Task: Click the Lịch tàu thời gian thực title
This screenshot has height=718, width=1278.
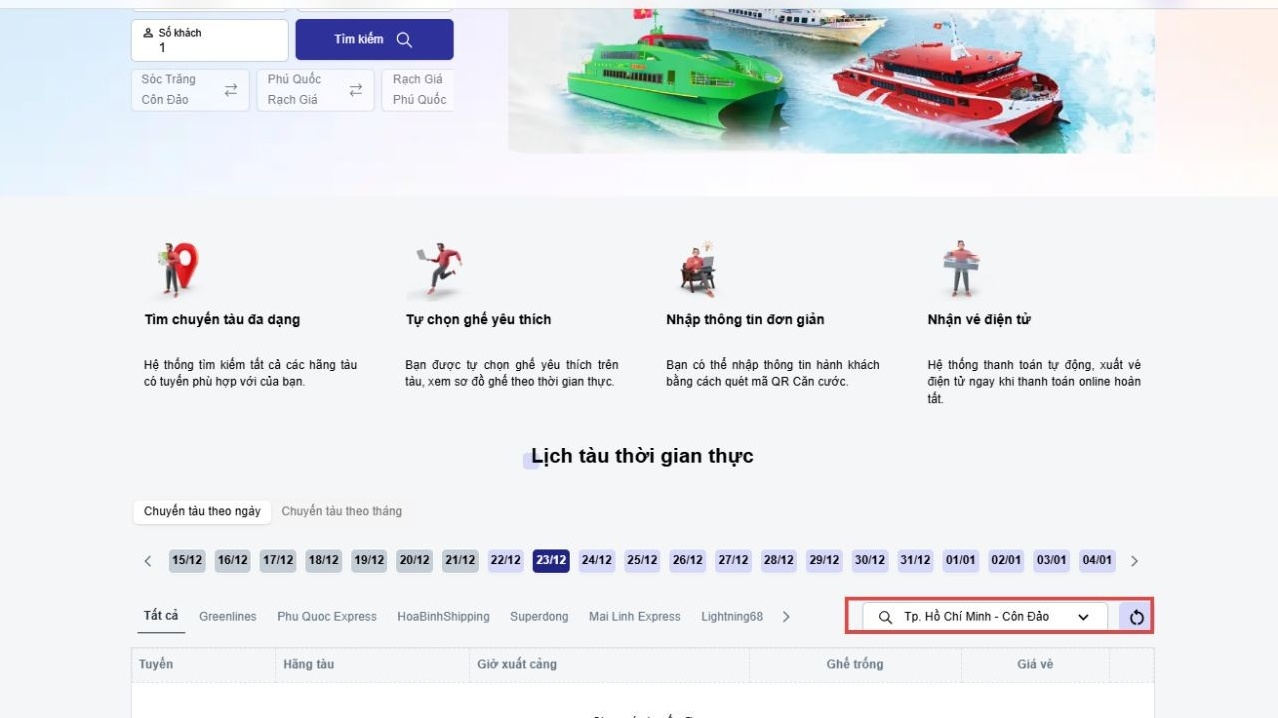Action: click(x=642, y=456)
